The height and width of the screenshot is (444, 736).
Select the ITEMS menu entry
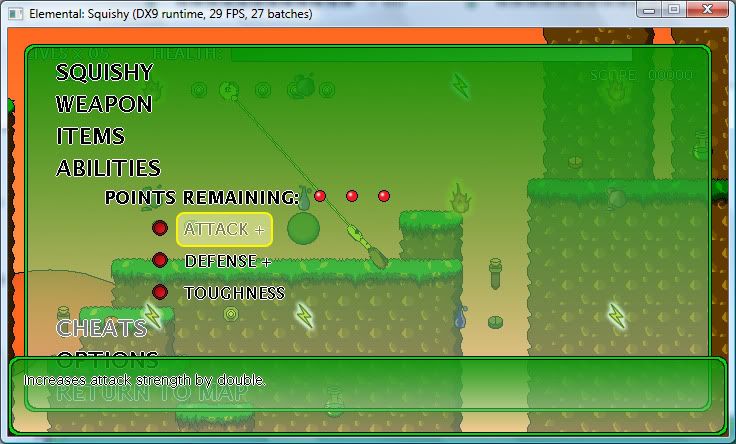[90, 136]
